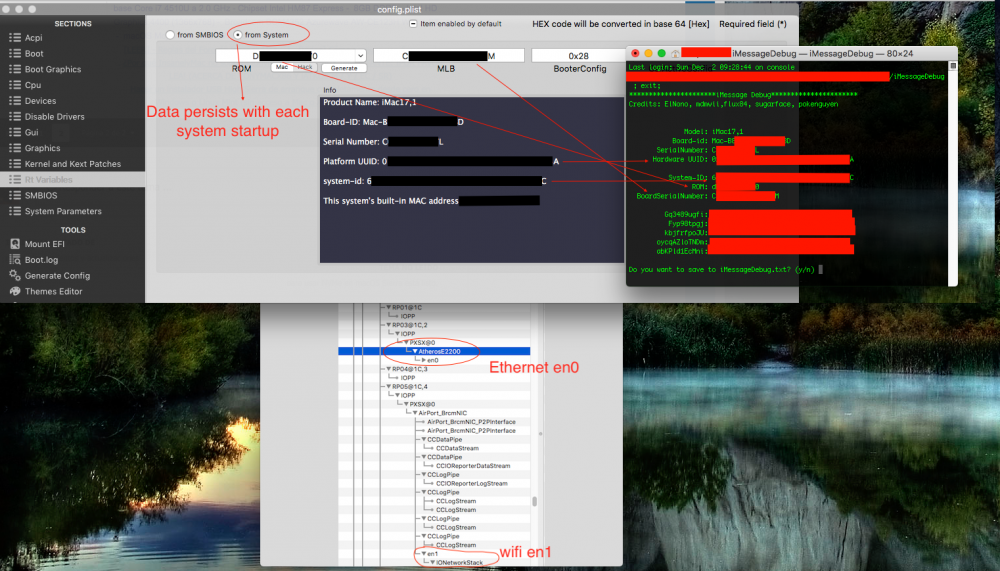Collapse the RP01@1C tree node
This screenshot has height=571, width=1000.
(388, 308)
